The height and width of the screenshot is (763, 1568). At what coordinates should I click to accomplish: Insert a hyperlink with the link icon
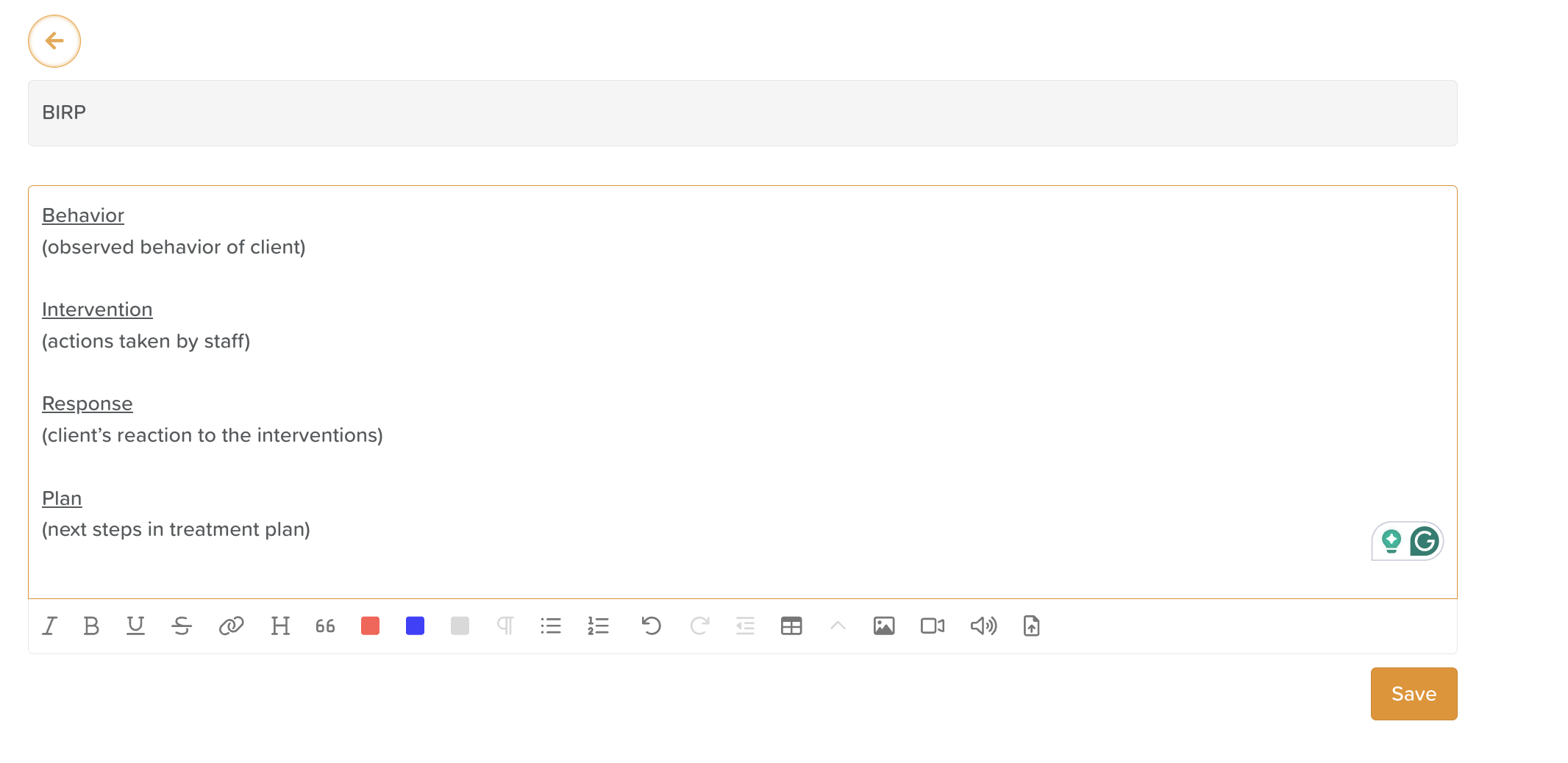(x=231, y=626)
